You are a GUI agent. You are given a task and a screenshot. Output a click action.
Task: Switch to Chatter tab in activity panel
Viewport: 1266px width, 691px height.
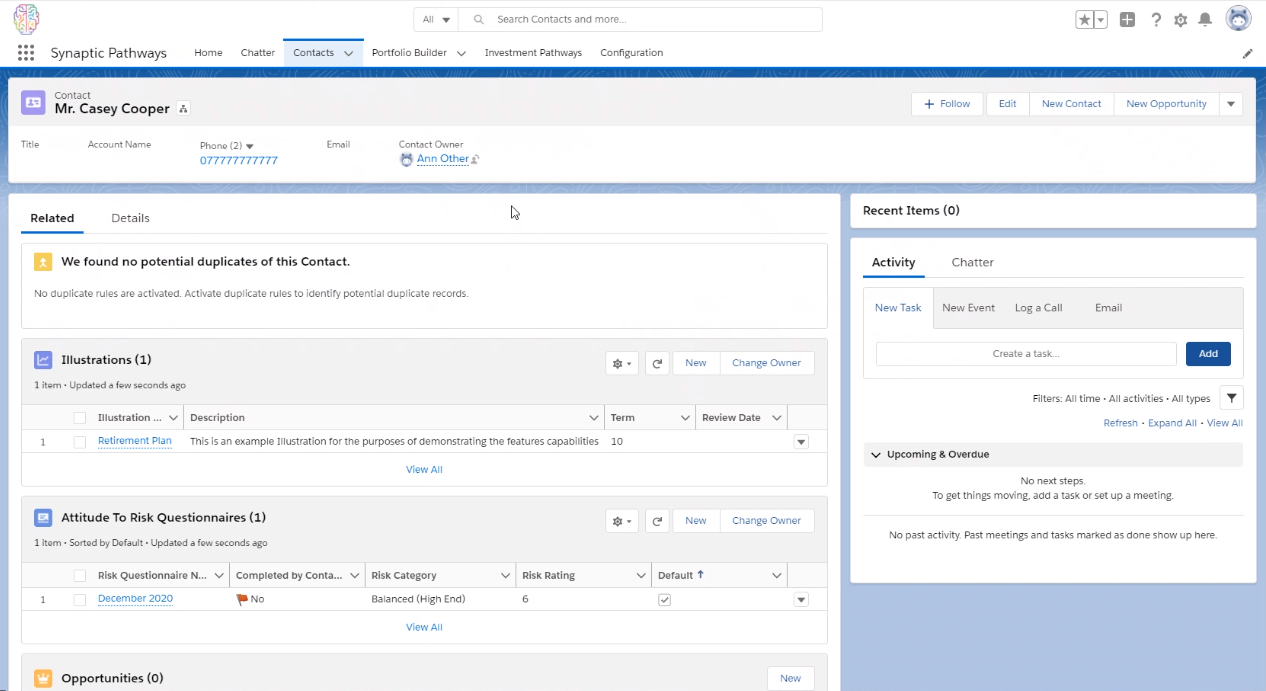click(972, 262)
